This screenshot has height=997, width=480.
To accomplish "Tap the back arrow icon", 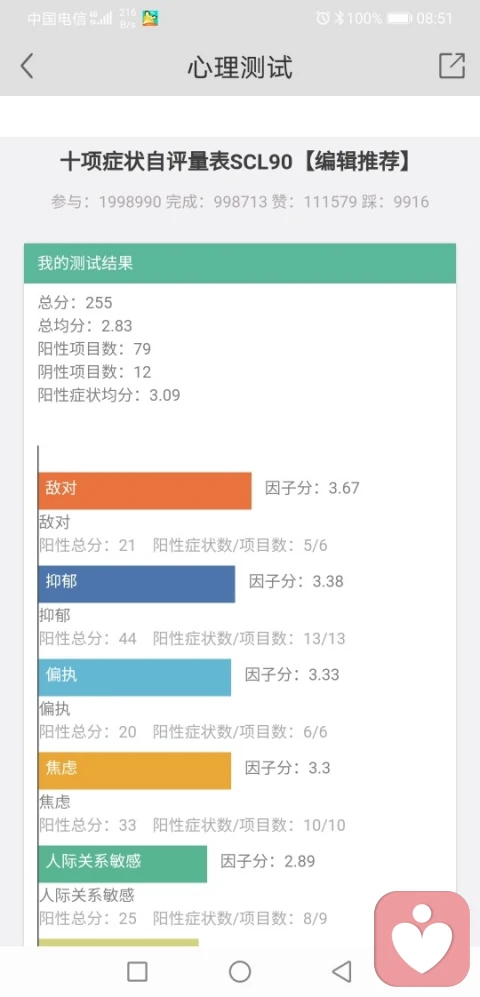I will 27,66.
